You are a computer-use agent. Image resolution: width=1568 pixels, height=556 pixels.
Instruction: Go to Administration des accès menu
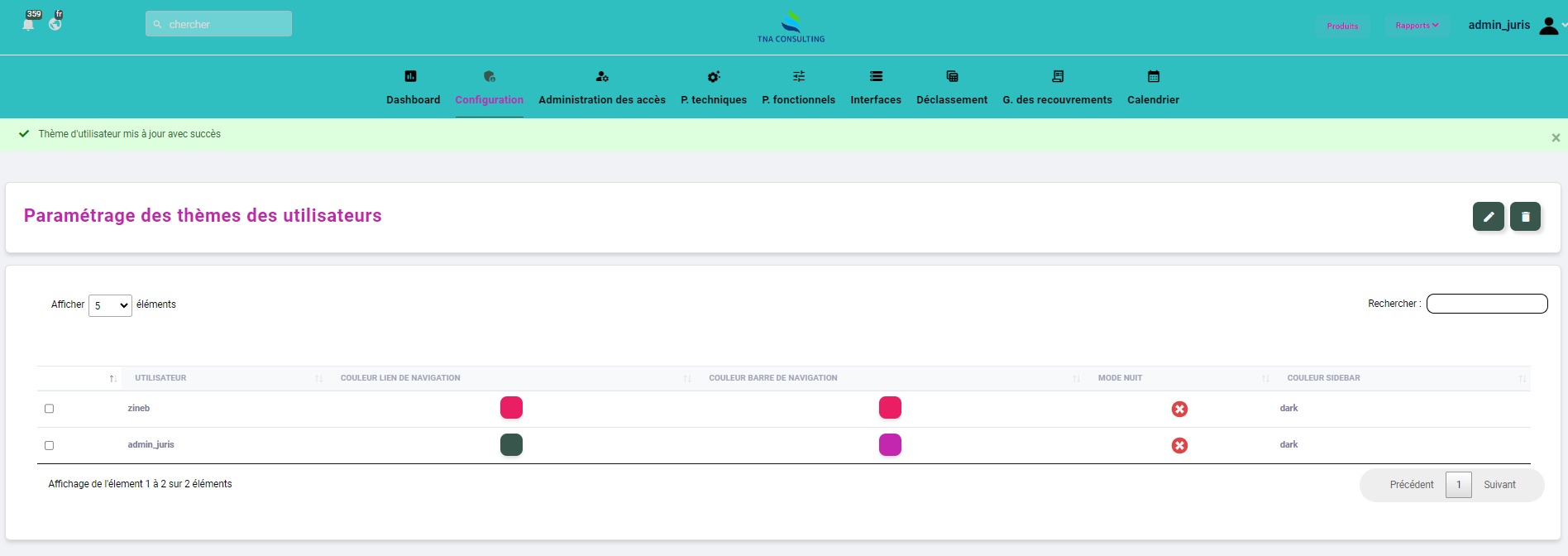(x=601, y=88)
